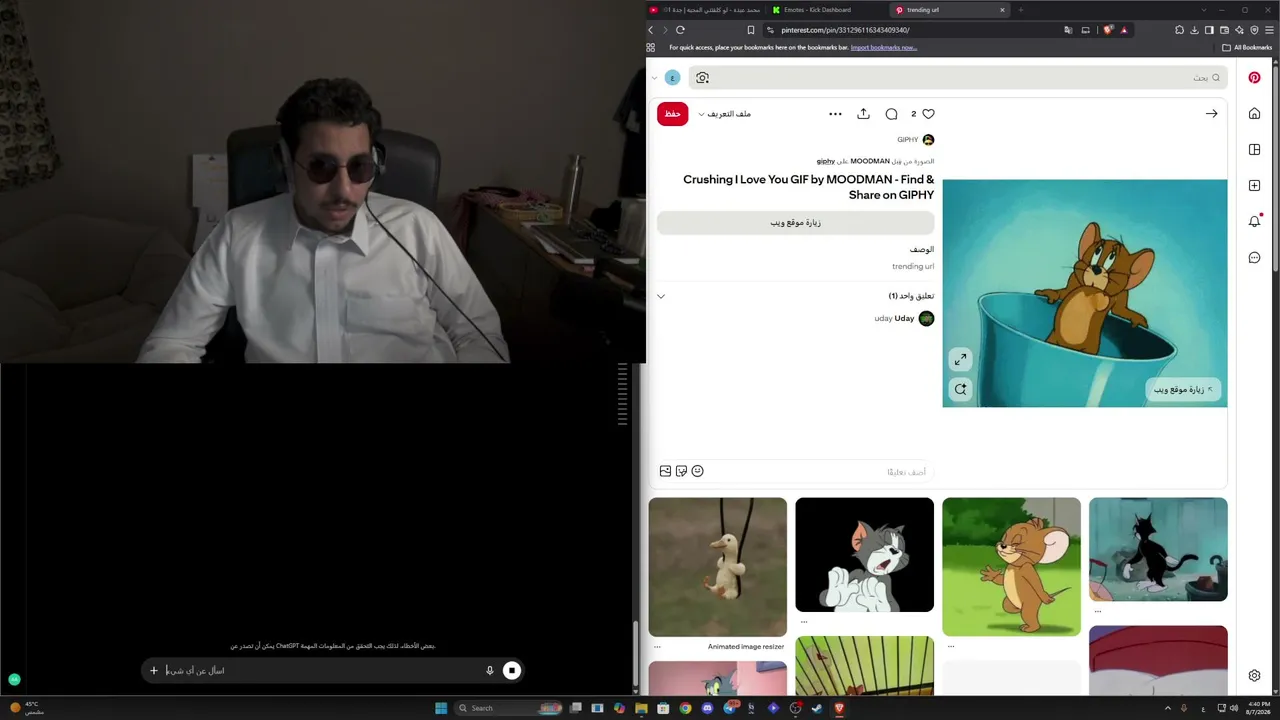This screenshot has width=1280, height=720.
Task: Open the GIPHY source profile
Action: (x=915, y=140)
